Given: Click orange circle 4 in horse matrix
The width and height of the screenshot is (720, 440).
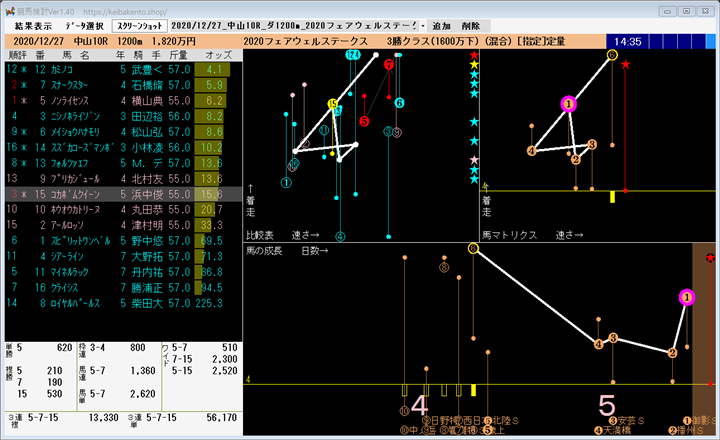Looking at the screenshot, I should point(531,151).
